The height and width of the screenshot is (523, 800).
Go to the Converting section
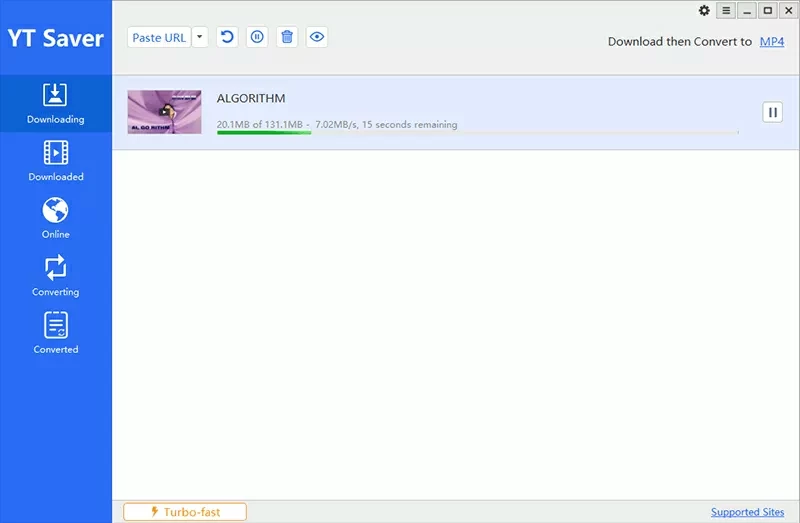(56, 276)
